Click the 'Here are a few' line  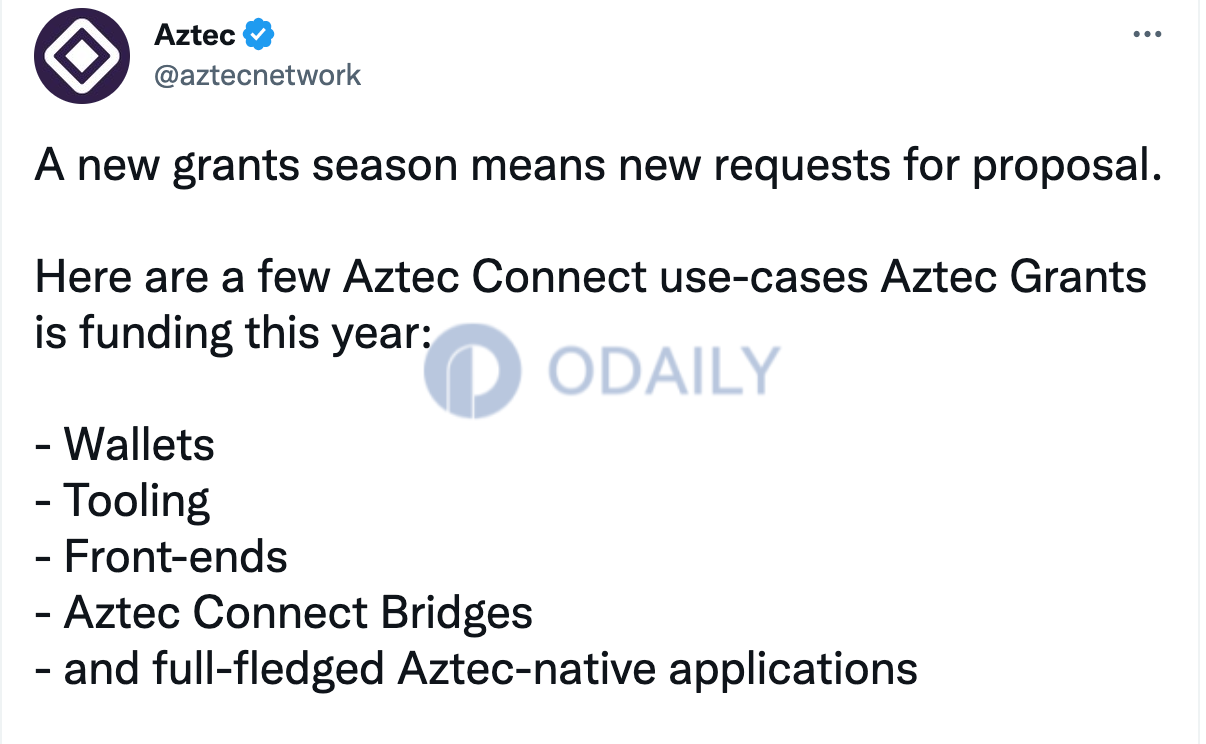(591, 276)
